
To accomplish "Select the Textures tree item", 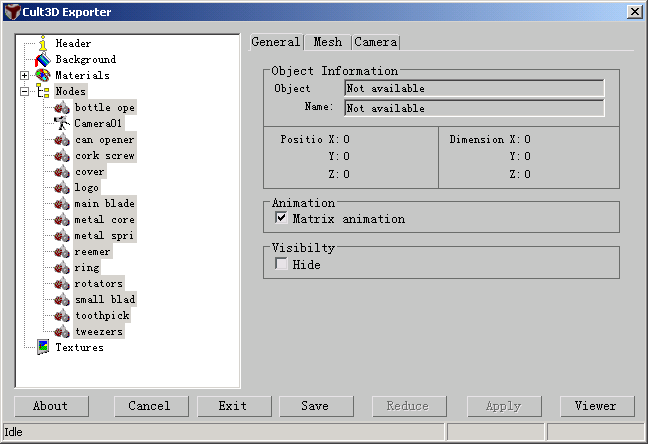I will [x=79, y=347].
